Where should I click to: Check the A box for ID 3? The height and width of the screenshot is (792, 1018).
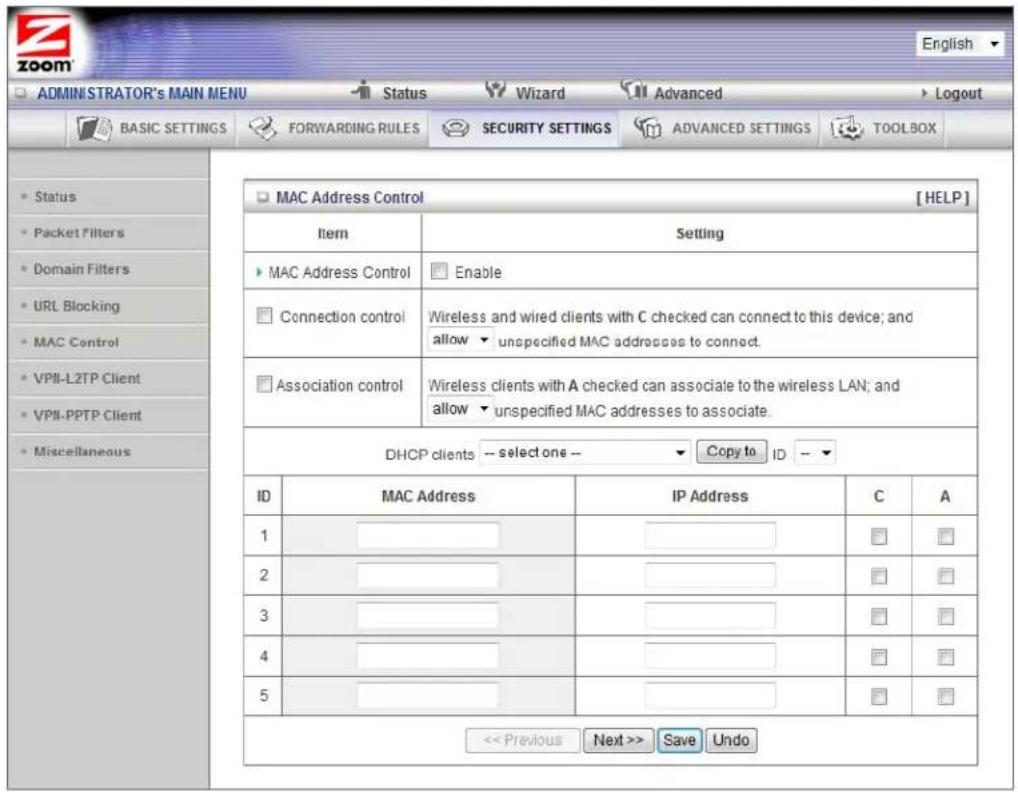(945, 616)
